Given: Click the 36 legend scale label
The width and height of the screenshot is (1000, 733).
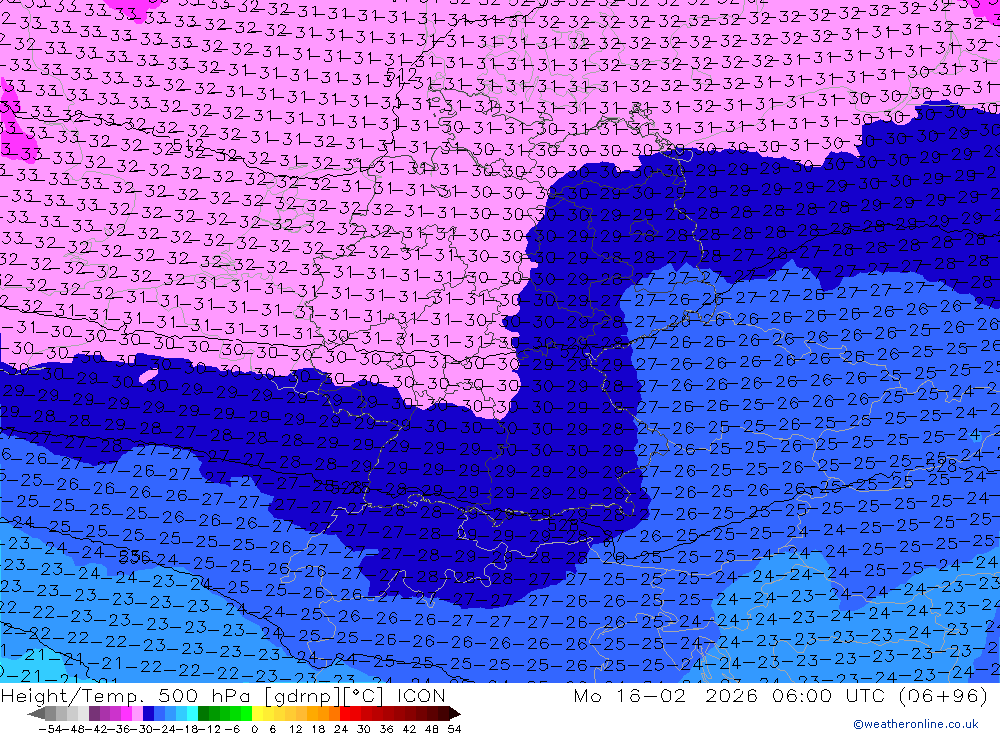Looking at the screenshot, I should (386, 729).
